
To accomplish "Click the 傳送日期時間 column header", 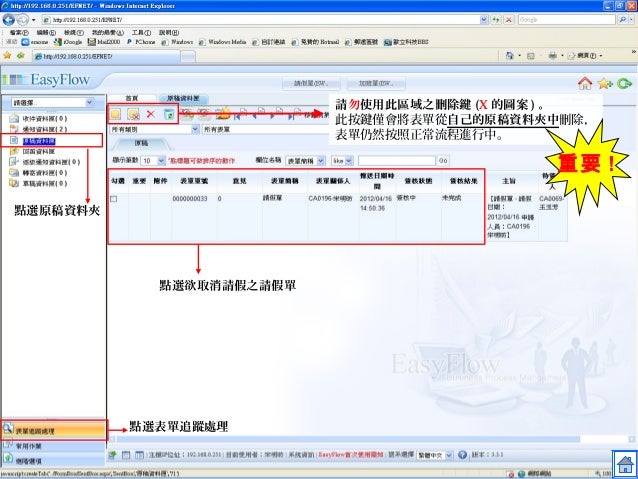I will click(377, 181).
